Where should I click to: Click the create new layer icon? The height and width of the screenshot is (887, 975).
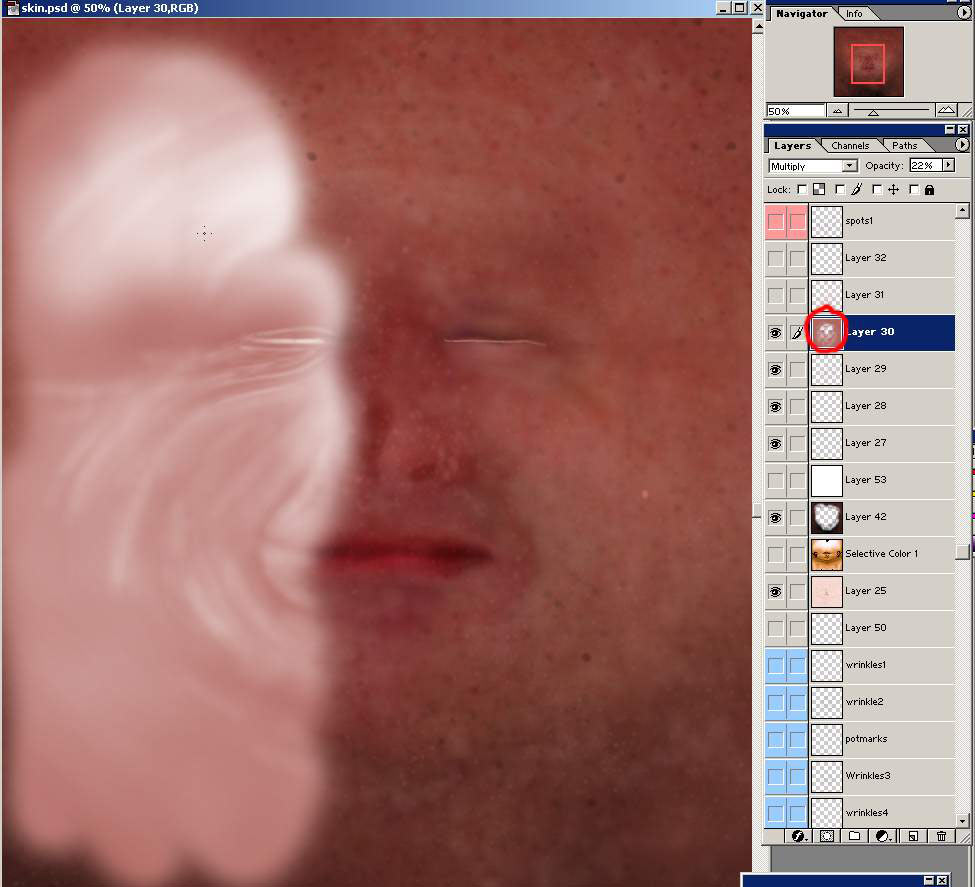(x=912, y=835)
